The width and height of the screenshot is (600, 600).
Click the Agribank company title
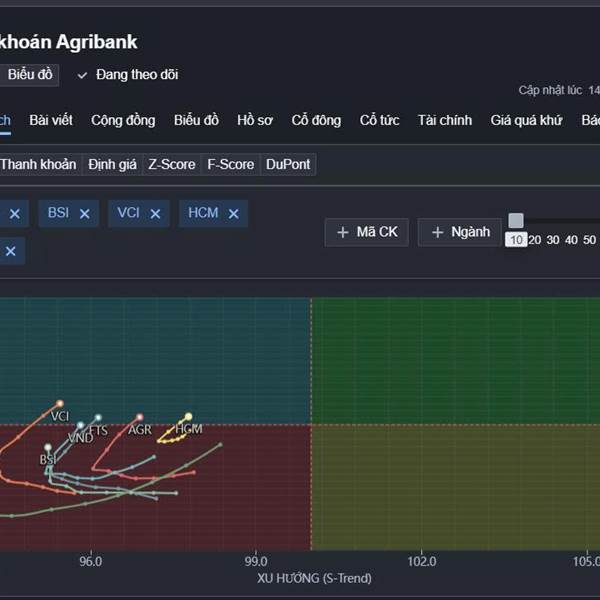tap(68, 42)
